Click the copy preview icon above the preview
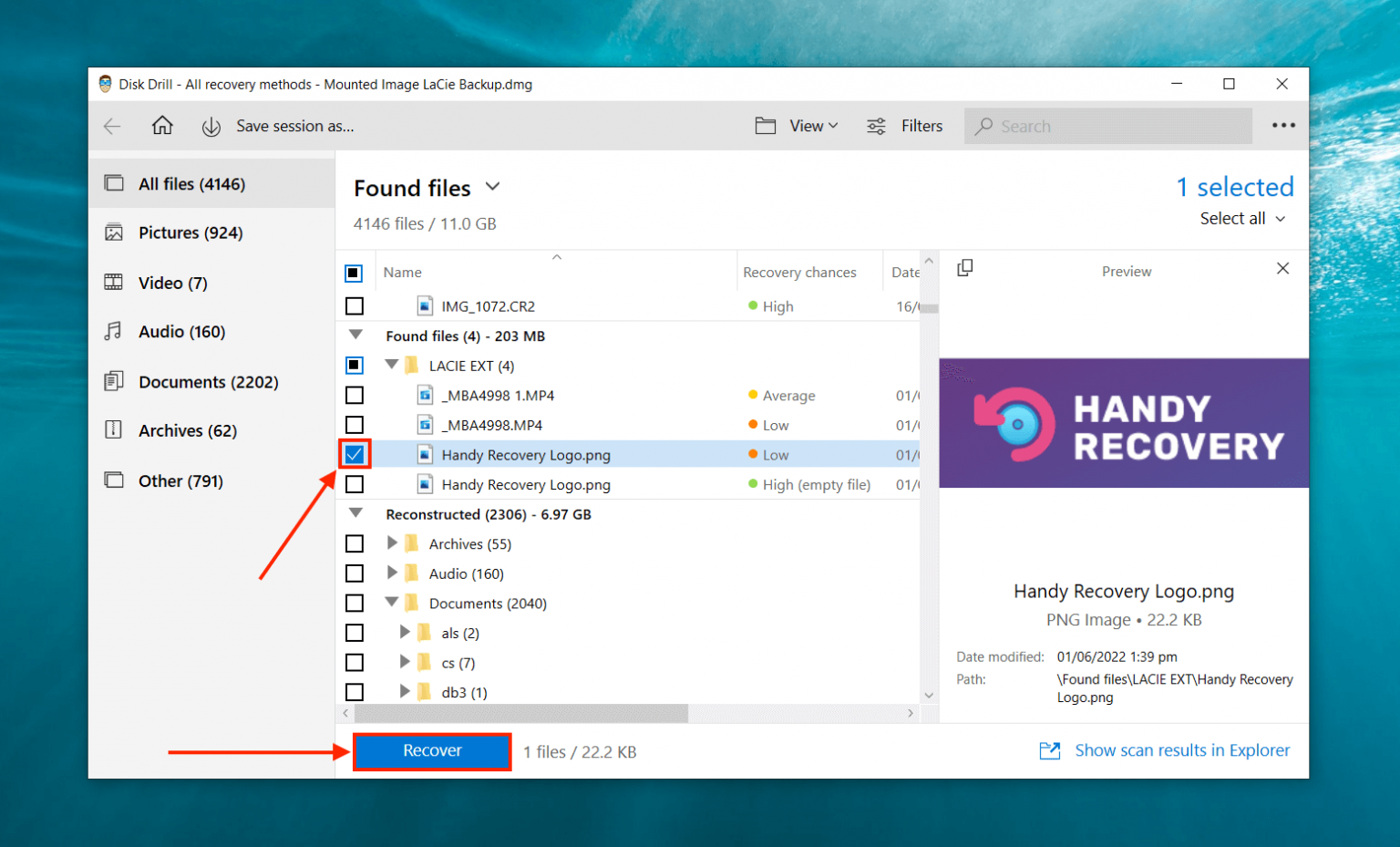This screenshot has height=847, width=1400. coord(965,267)
